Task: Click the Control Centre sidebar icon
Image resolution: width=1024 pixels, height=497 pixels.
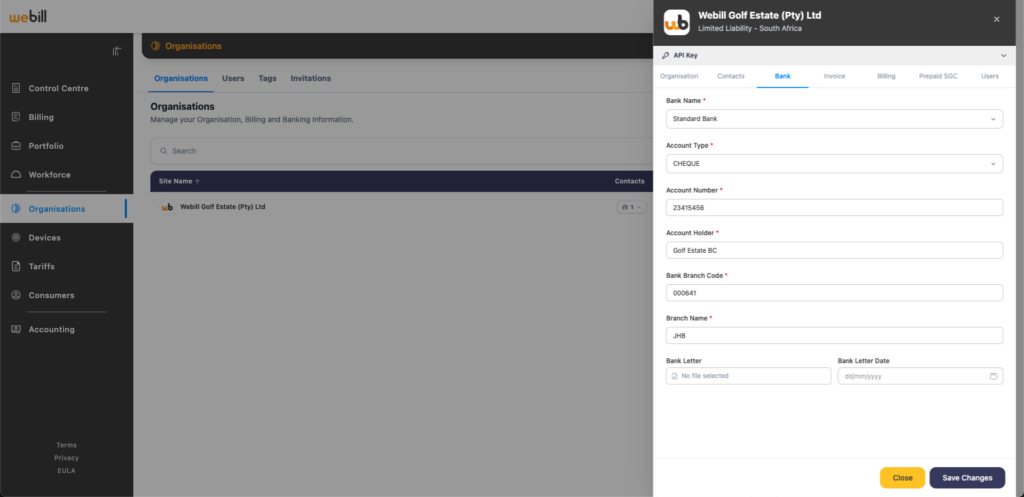Action: pyautogui.click(x=16, y=88)
